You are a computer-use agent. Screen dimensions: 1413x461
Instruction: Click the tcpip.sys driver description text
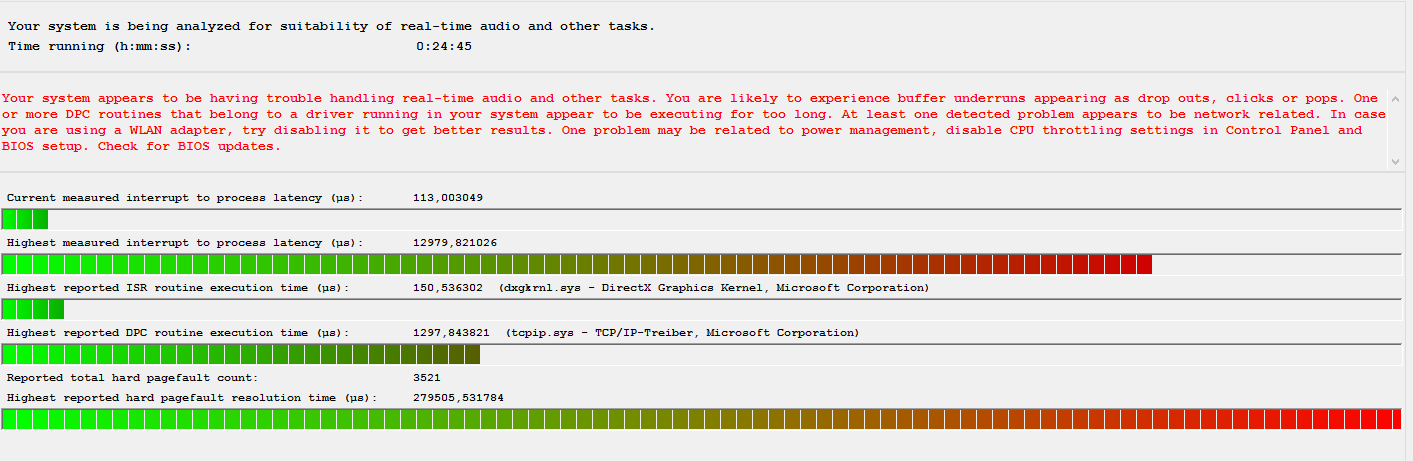pyautogui.click(x=682, y=333)
